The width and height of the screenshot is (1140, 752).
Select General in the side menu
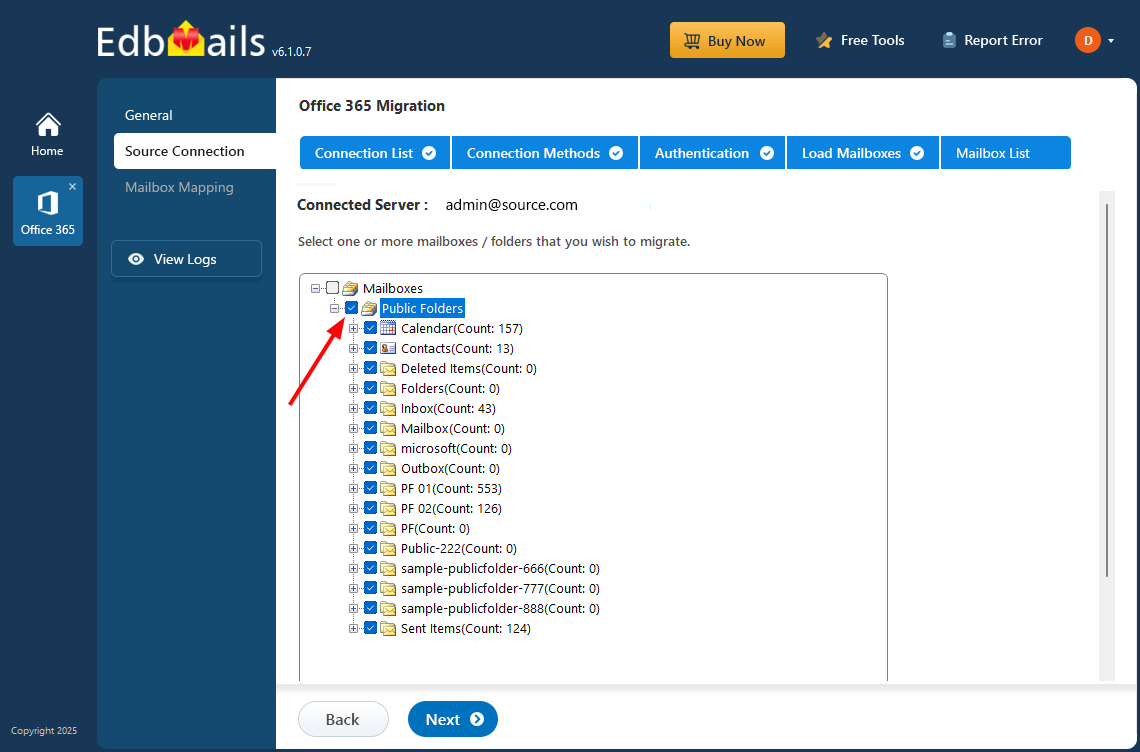148,115
